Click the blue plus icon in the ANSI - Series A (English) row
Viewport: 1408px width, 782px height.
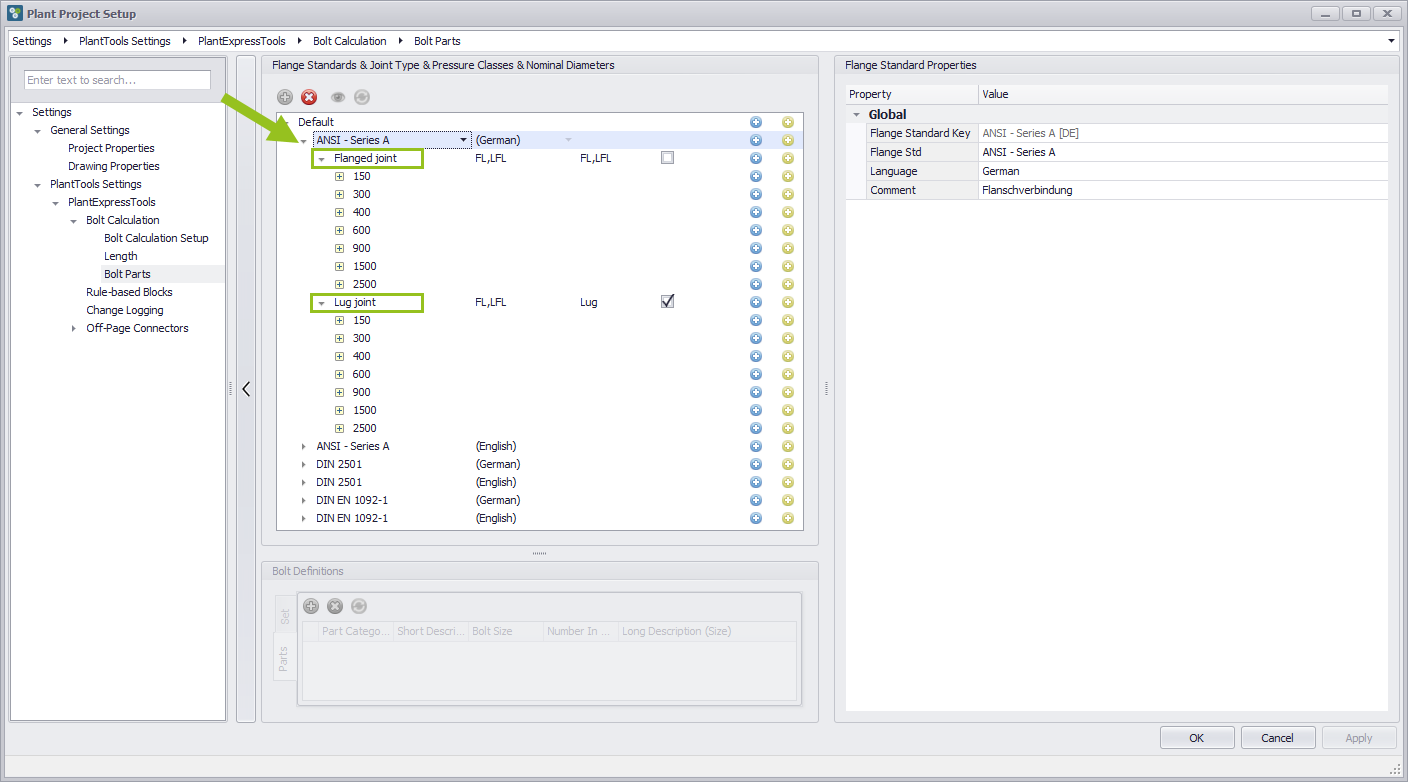point(756,446)
